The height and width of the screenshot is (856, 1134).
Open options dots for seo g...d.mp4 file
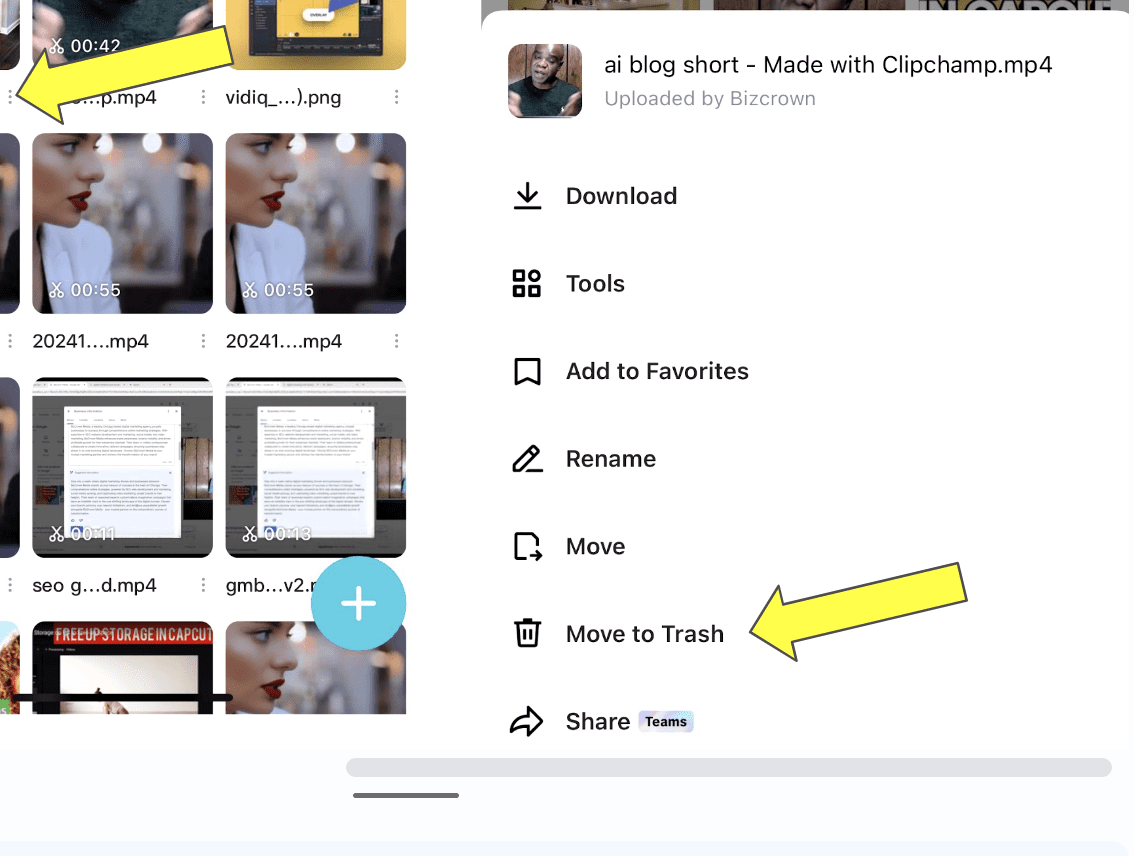[x=203, y=584]
